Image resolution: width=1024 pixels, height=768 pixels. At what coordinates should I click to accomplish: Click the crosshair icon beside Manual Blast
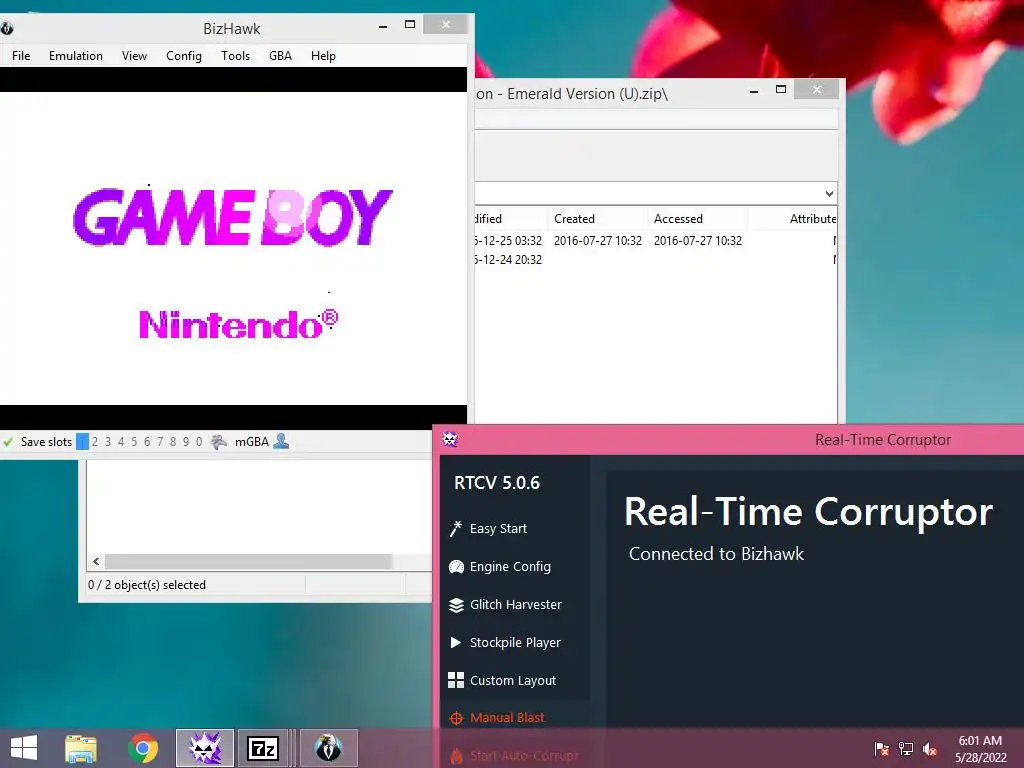pyautogui.click(x=456, y=718)
